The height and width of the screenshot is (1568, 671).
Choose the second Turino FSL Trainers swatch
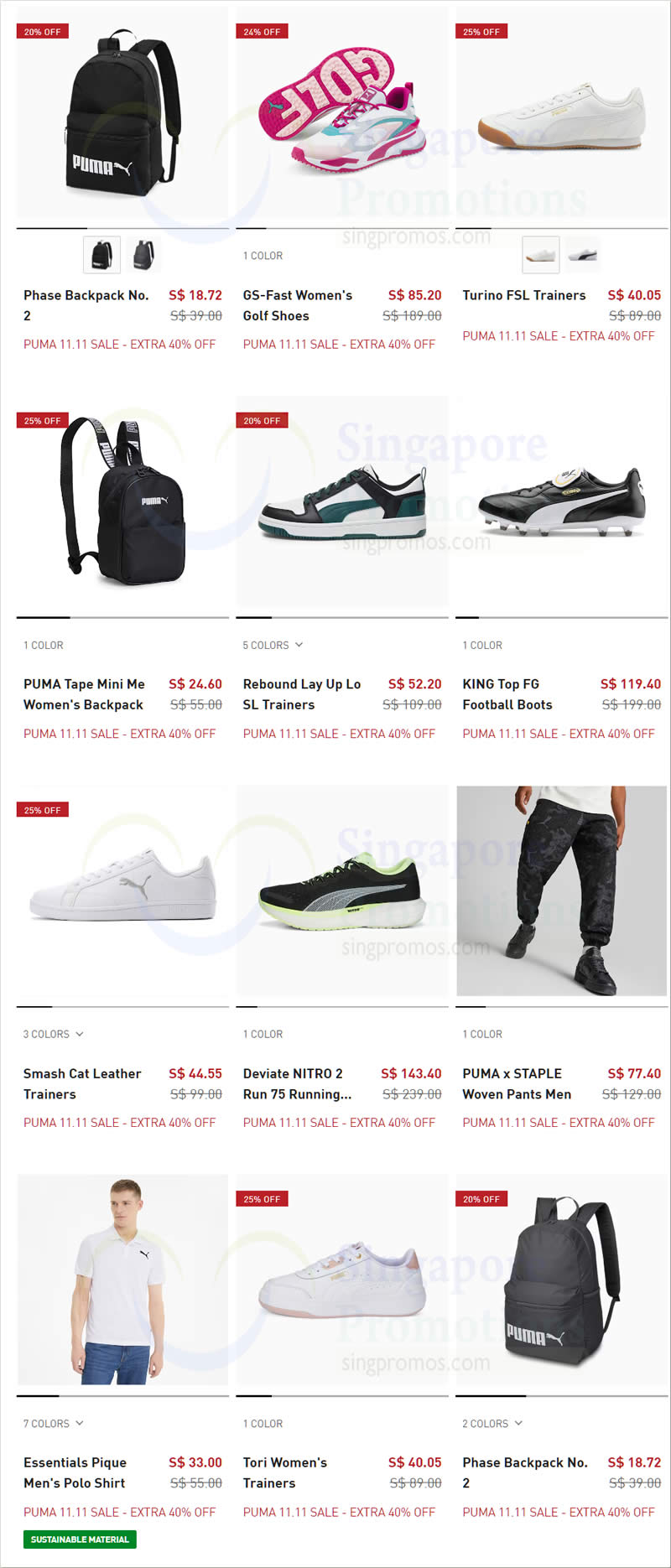(582, 254)
